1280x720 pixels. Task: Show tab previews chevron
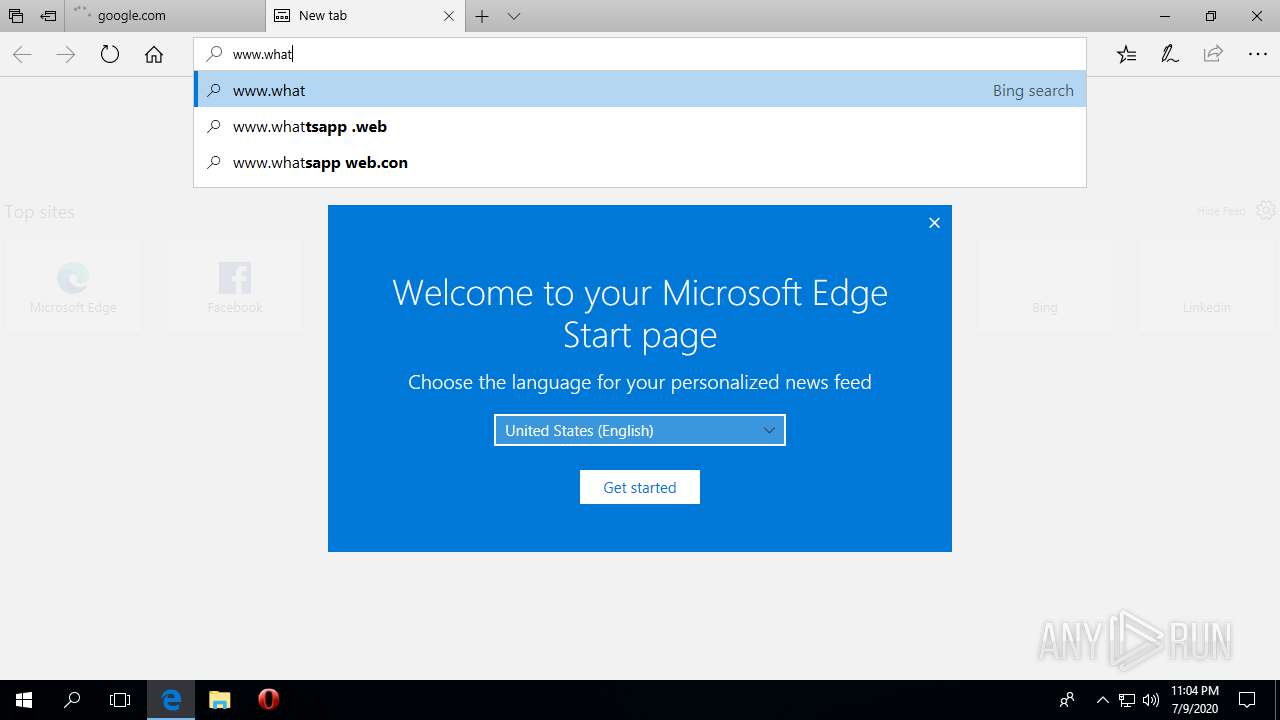[514, 16]
